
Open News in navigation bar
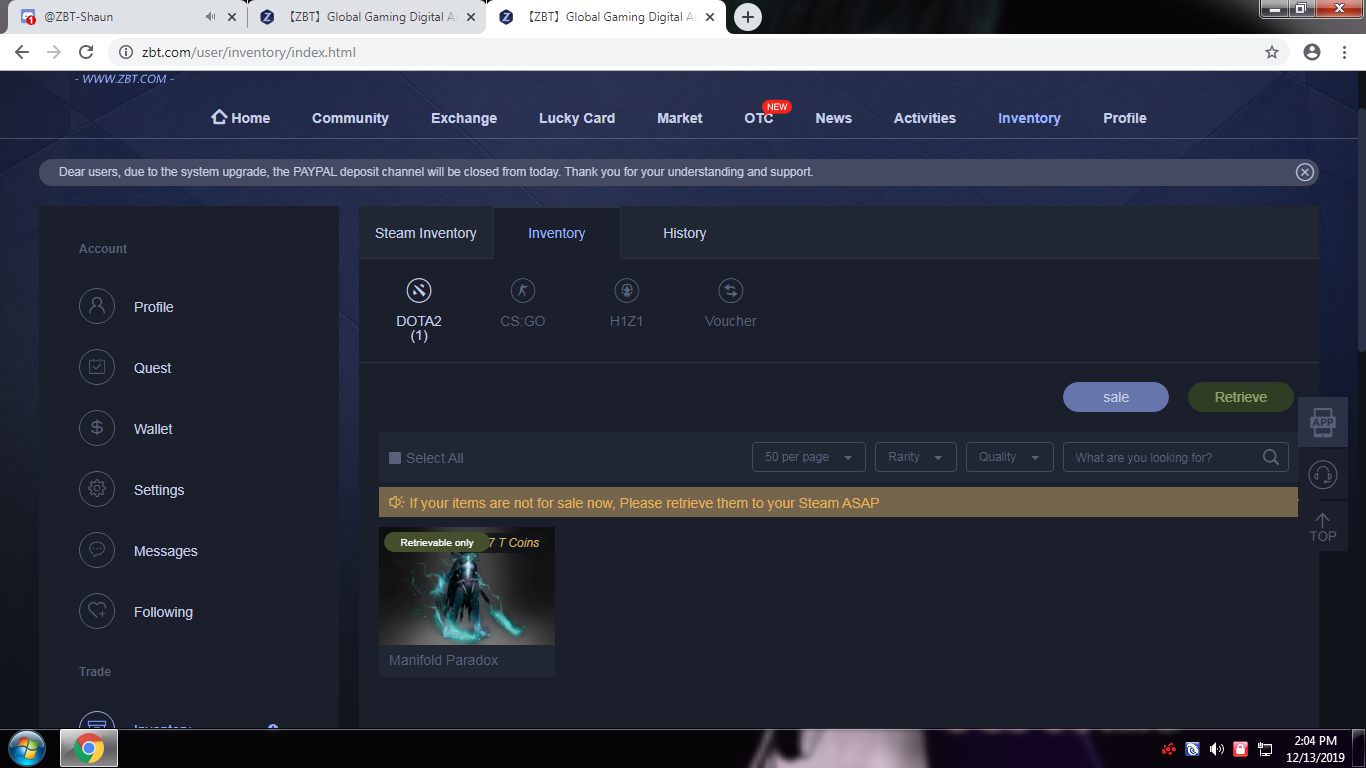point(834,118)
